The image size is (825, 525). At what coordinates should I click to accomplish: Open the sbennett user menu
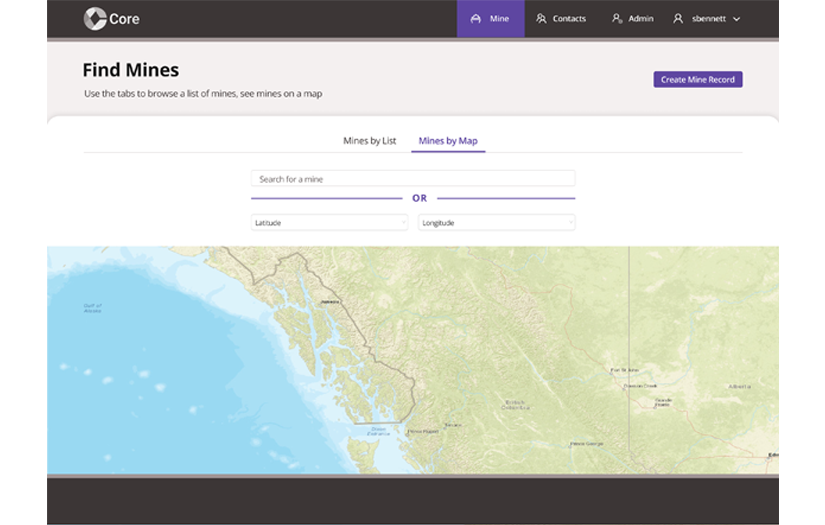[x=707, y=19]
